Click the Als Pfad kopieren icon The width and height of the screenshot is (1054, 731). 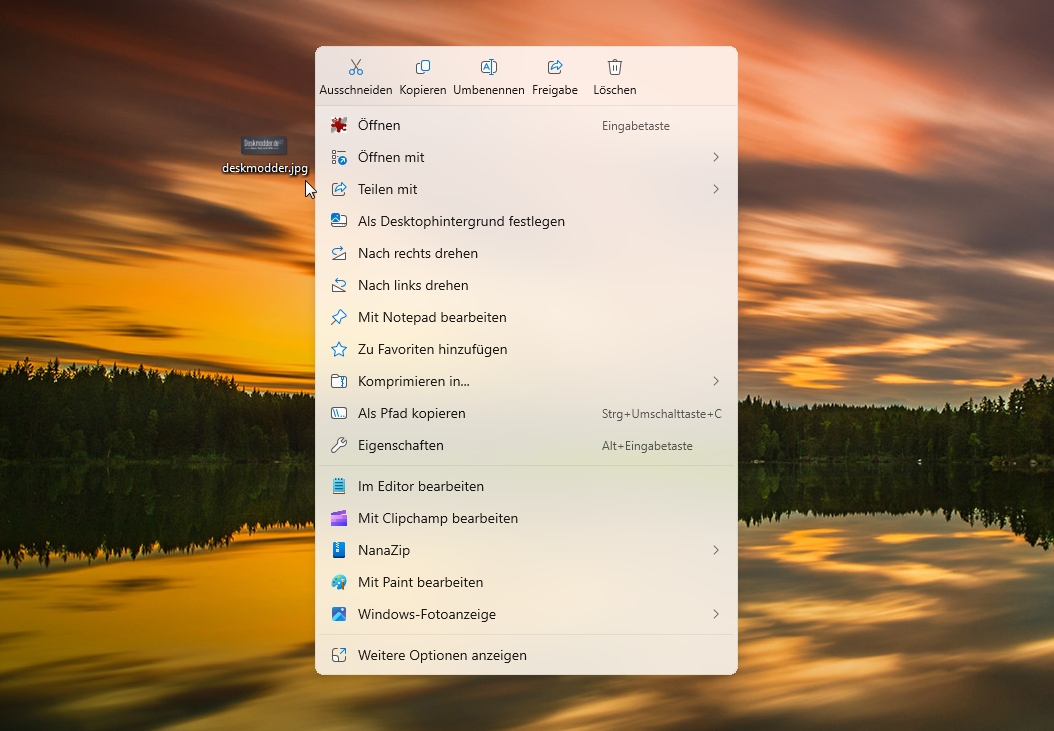[339, 414]
